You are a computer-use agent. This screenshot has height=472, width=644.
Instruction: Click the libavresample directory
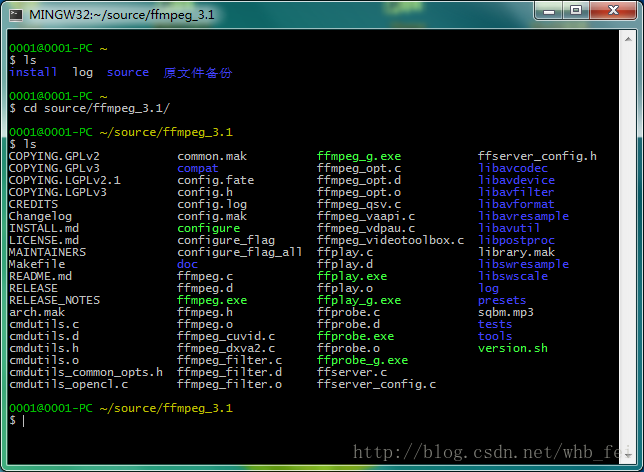523,216
